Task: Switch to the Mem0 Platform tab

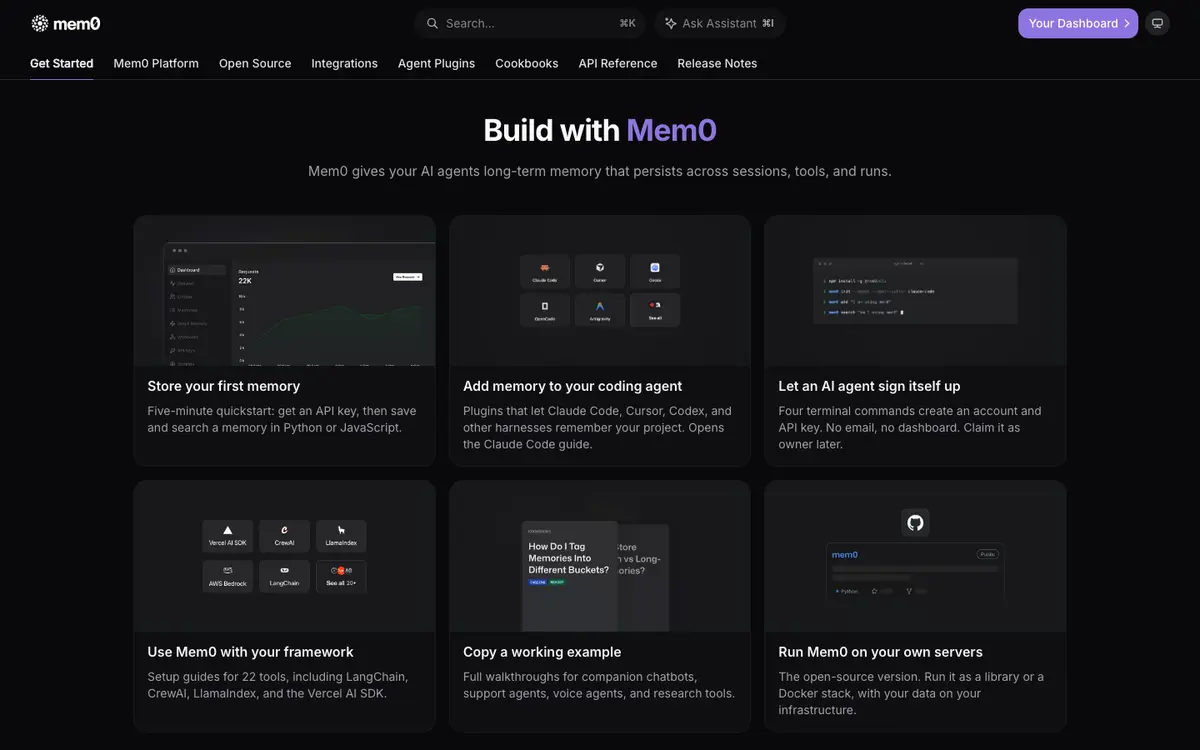Action: pos(156,63)
